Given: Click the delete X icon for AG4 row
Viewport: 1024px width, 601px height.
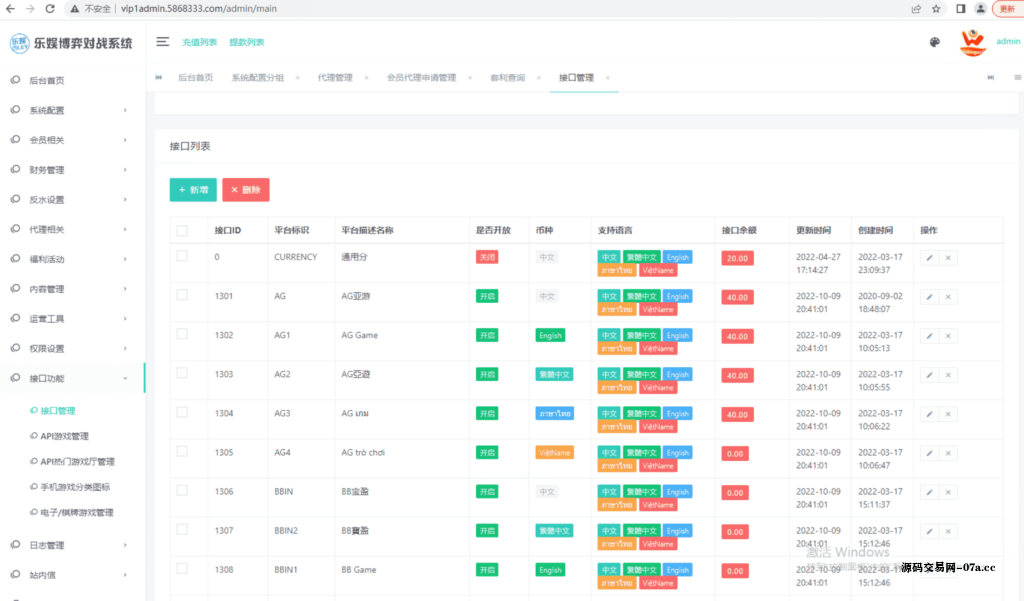Looking at the screenshot, I should (x=948, y=453).
